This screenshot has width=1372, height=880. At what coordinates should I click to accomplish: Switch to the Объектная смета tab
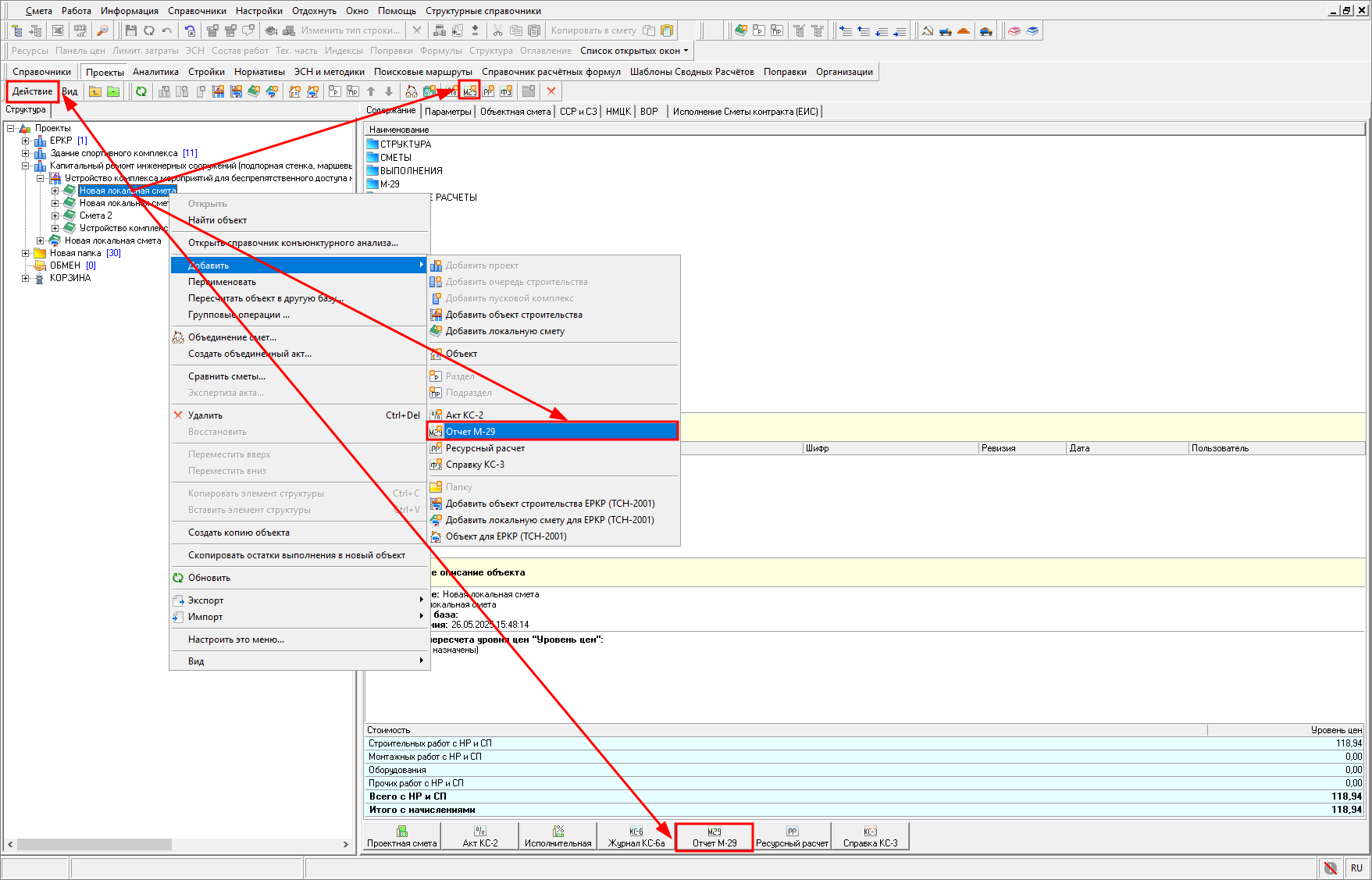pyautogui.click(x=515, y=112)
